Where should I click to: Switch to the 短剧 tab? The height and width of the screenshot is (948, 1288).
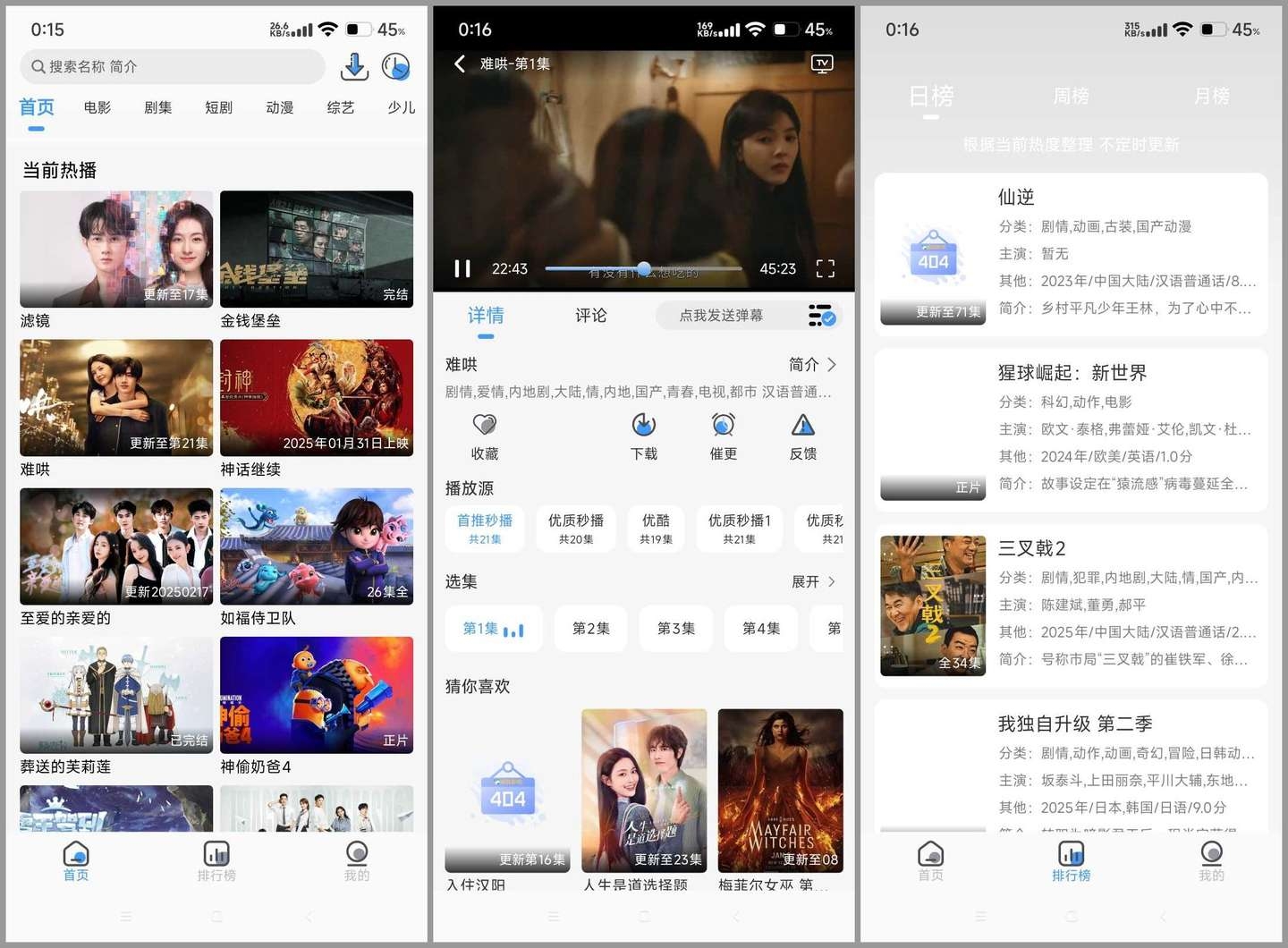pyautogui.click(x=219, y=107)
